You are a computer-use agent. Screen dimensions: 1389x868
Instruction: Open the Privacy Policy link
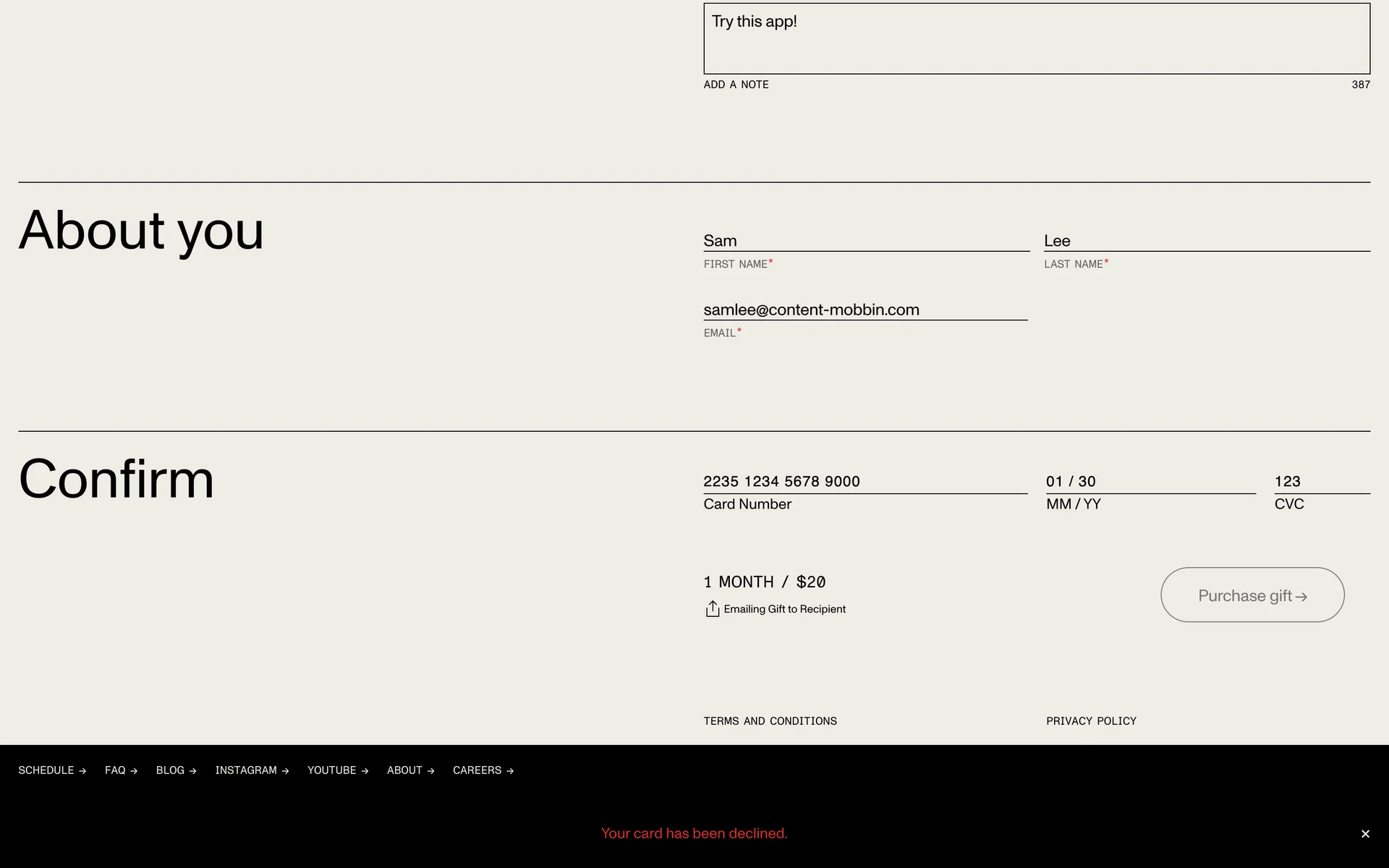(x=1091, y=721)
